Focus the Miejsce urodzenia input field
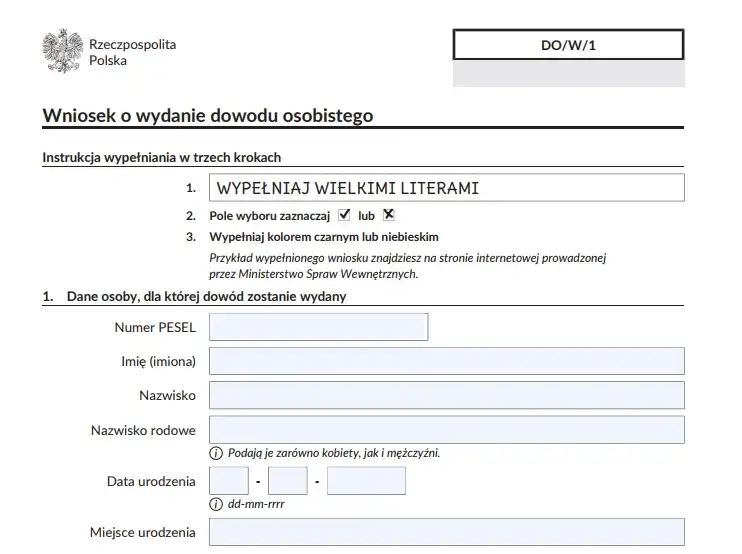Screen dimensions: 742x554 click(447, 532)
